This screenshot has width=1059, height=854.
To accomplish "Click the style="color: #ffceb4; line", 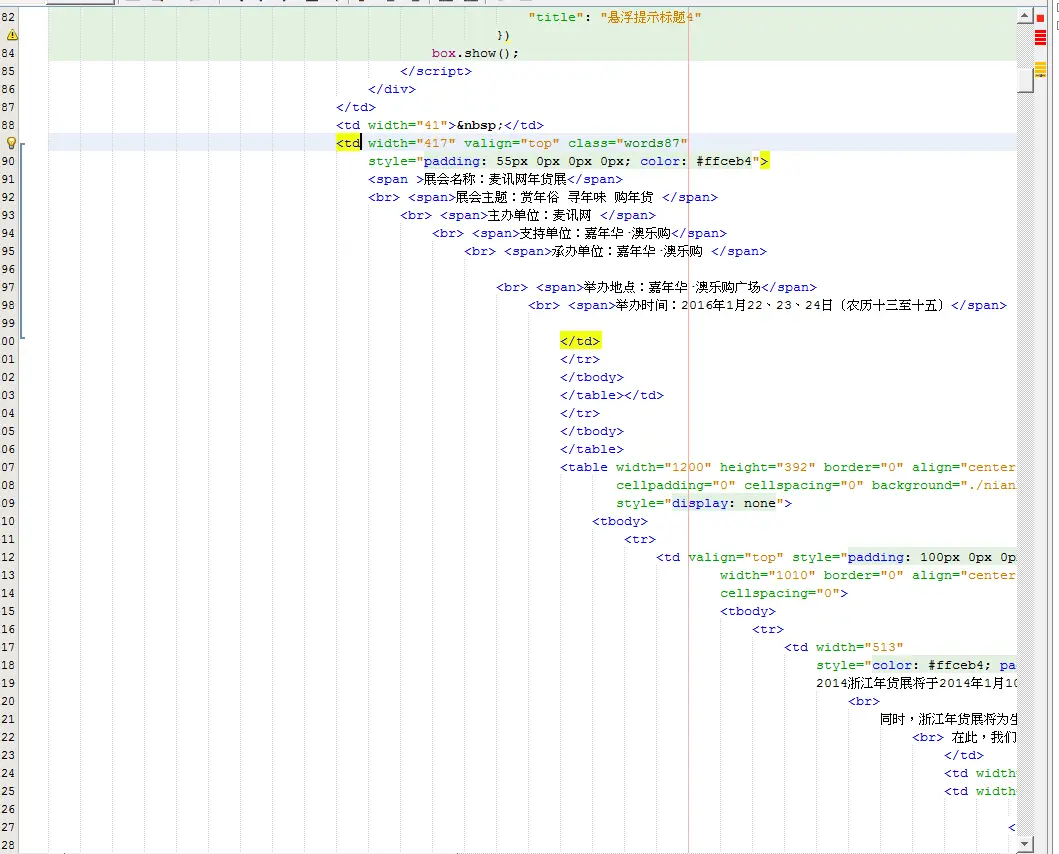I will 915,665.
